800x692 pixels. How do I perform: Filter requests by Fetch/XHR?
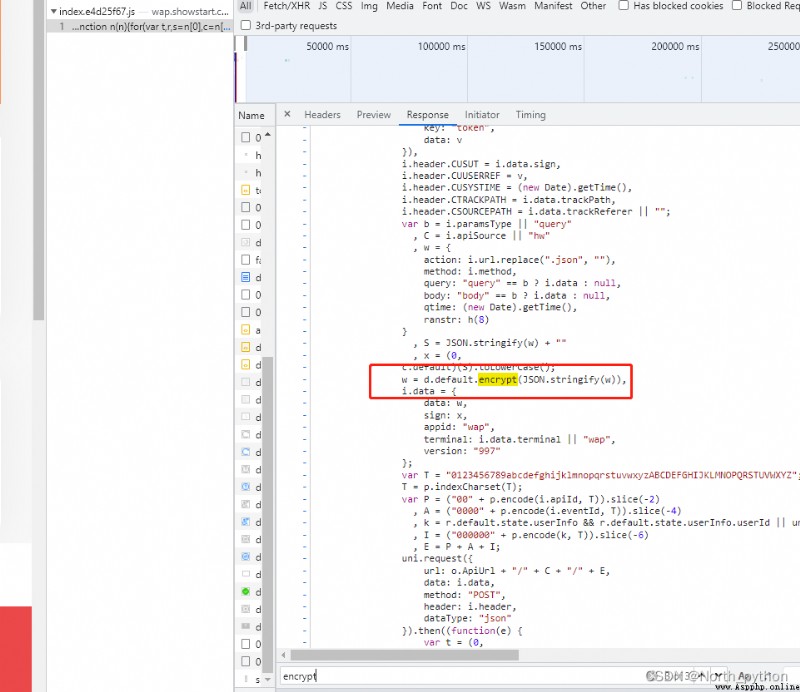click(x=286, y=6)
